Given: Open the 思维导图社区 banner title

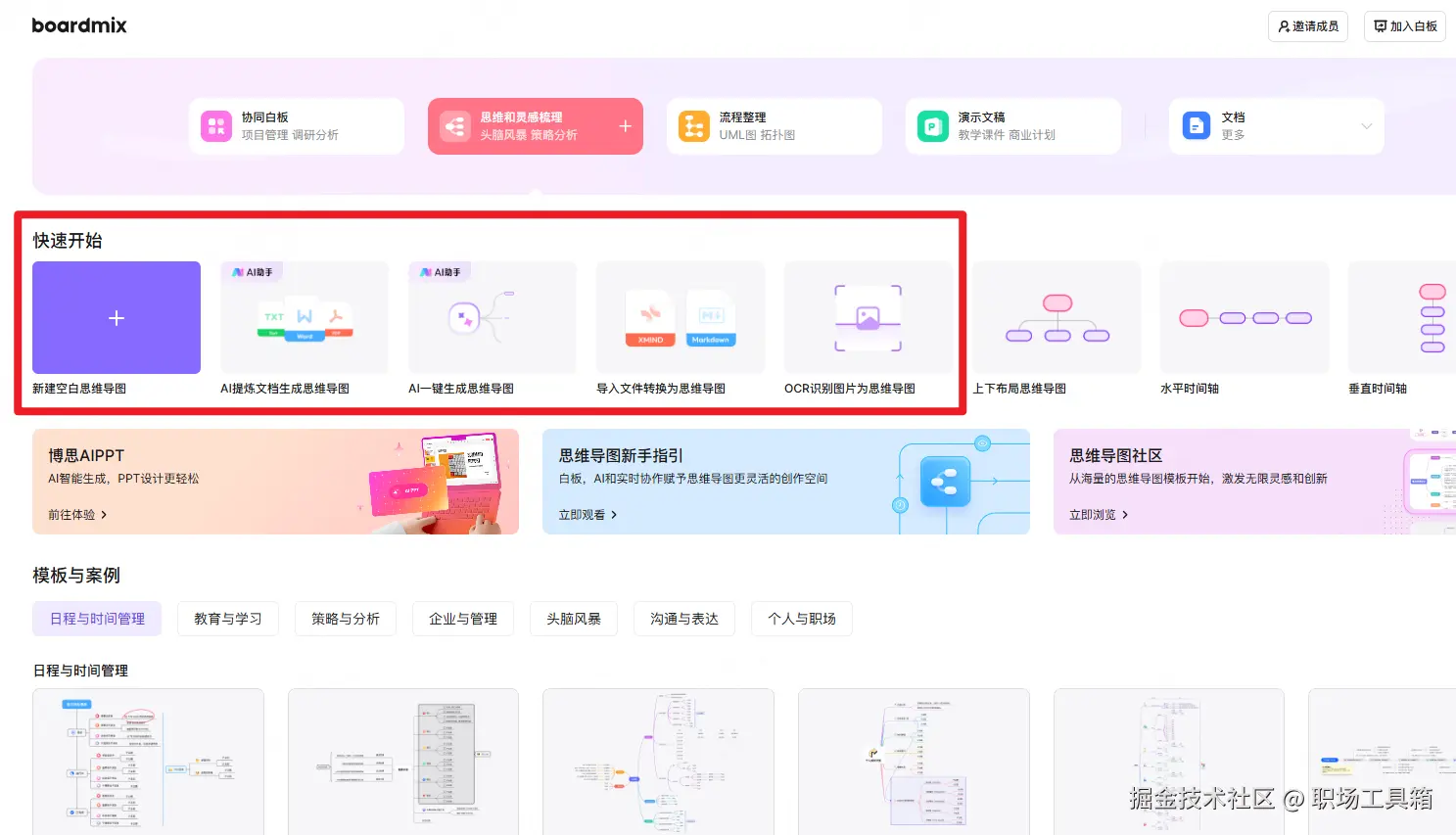Looking at the screenshot, I should tap(1116, 455).
